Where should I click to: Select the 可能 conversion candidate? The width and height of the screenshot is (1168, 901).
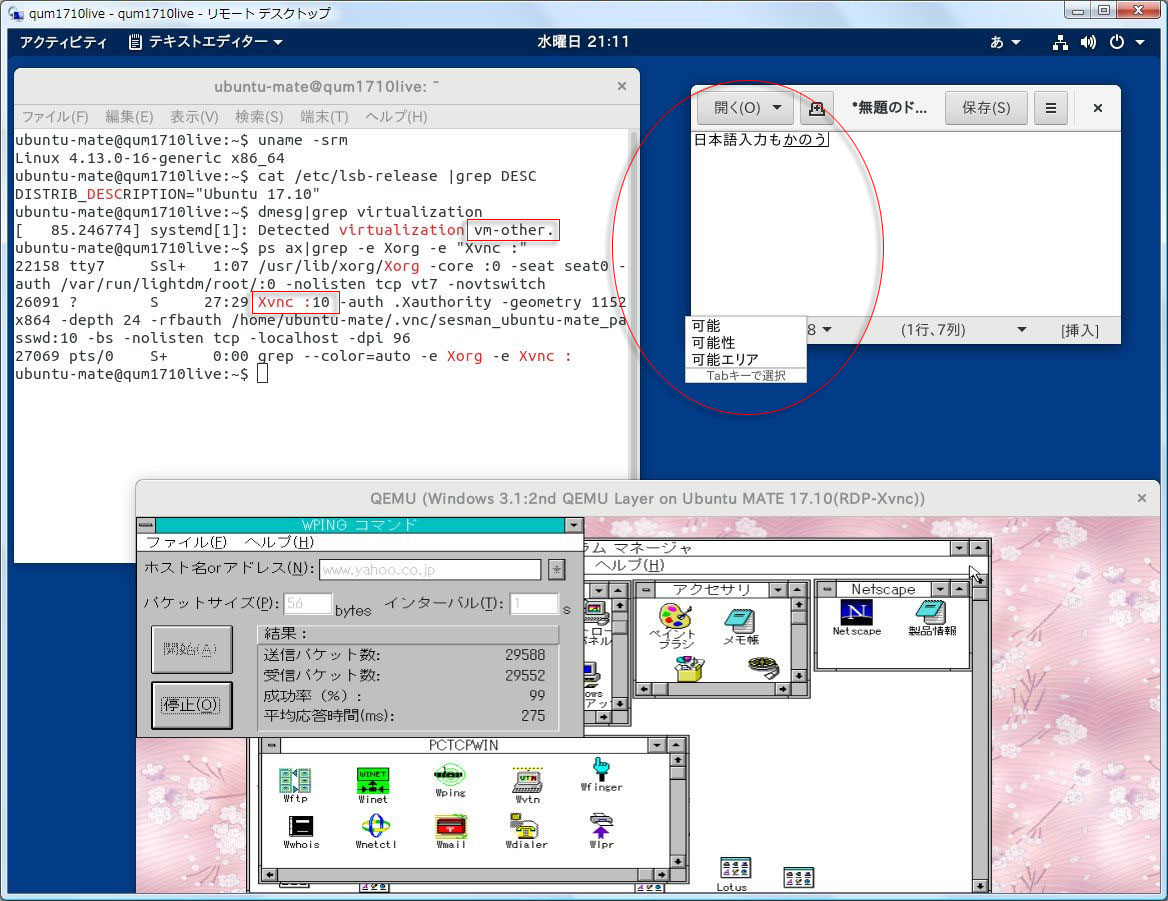(x=705, y=325)
